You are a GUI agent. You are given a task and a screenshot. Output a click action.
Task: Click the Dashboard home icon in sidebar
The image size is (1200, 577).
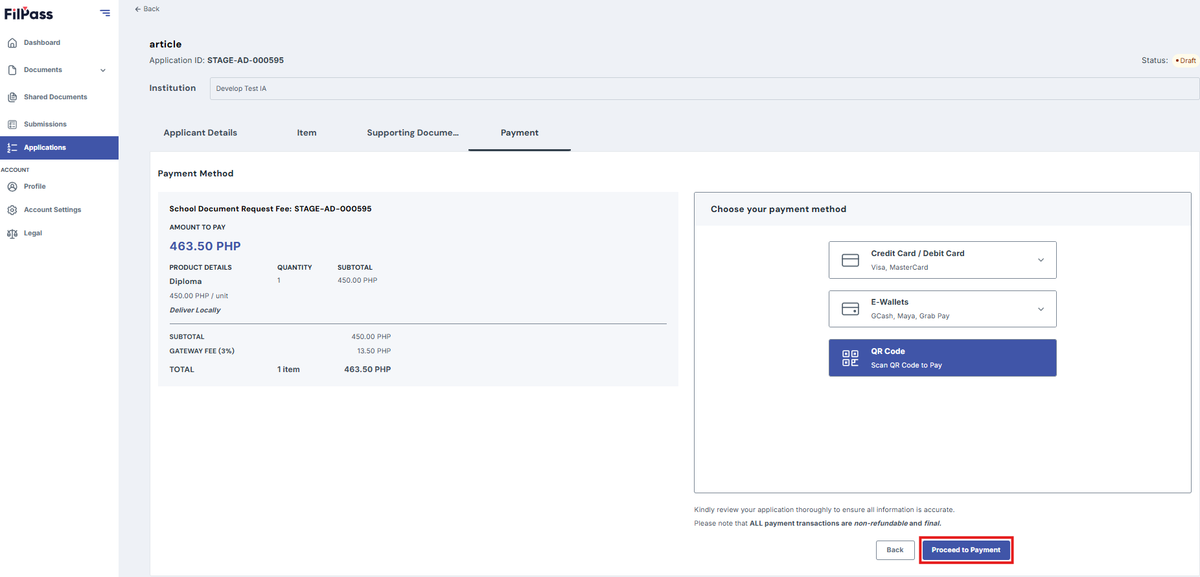coord(12,43)
